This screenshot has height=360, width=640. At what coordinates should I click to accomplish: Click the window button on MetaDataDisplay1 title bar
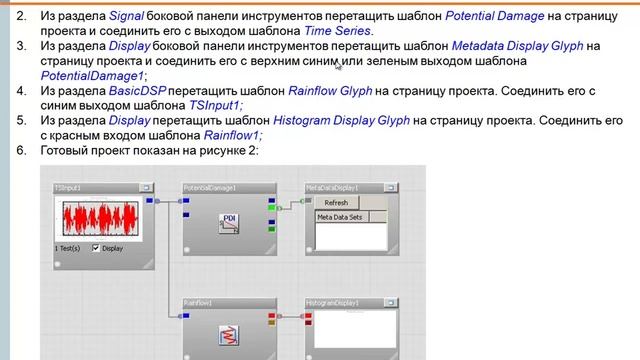(x=391, y=187)
